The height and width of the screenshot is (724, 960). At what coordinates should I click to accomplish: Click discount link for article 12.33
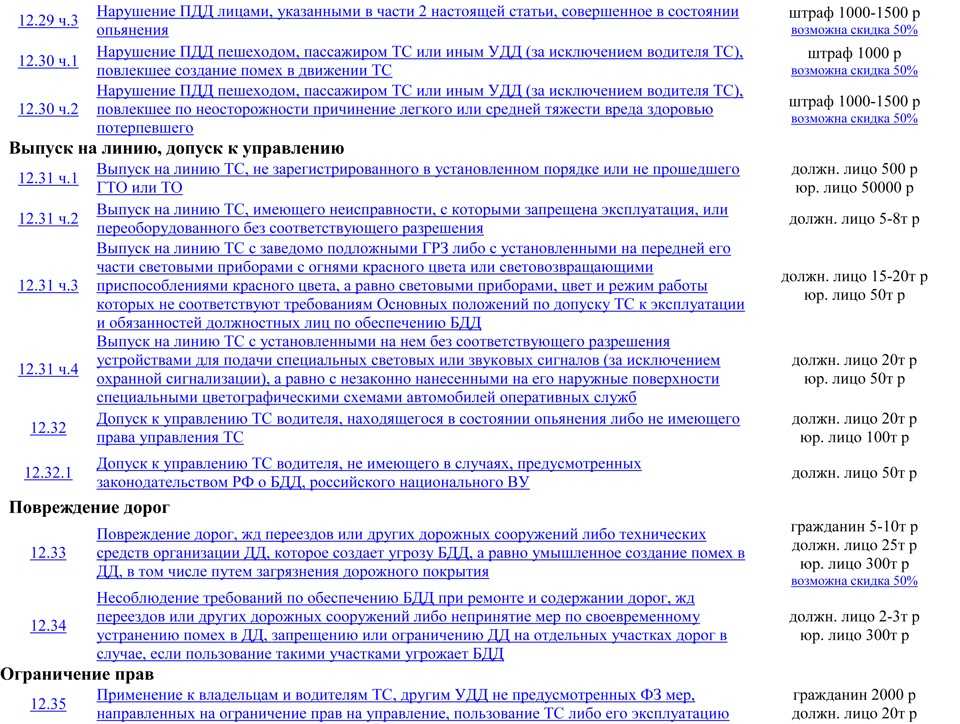point(854,580)
